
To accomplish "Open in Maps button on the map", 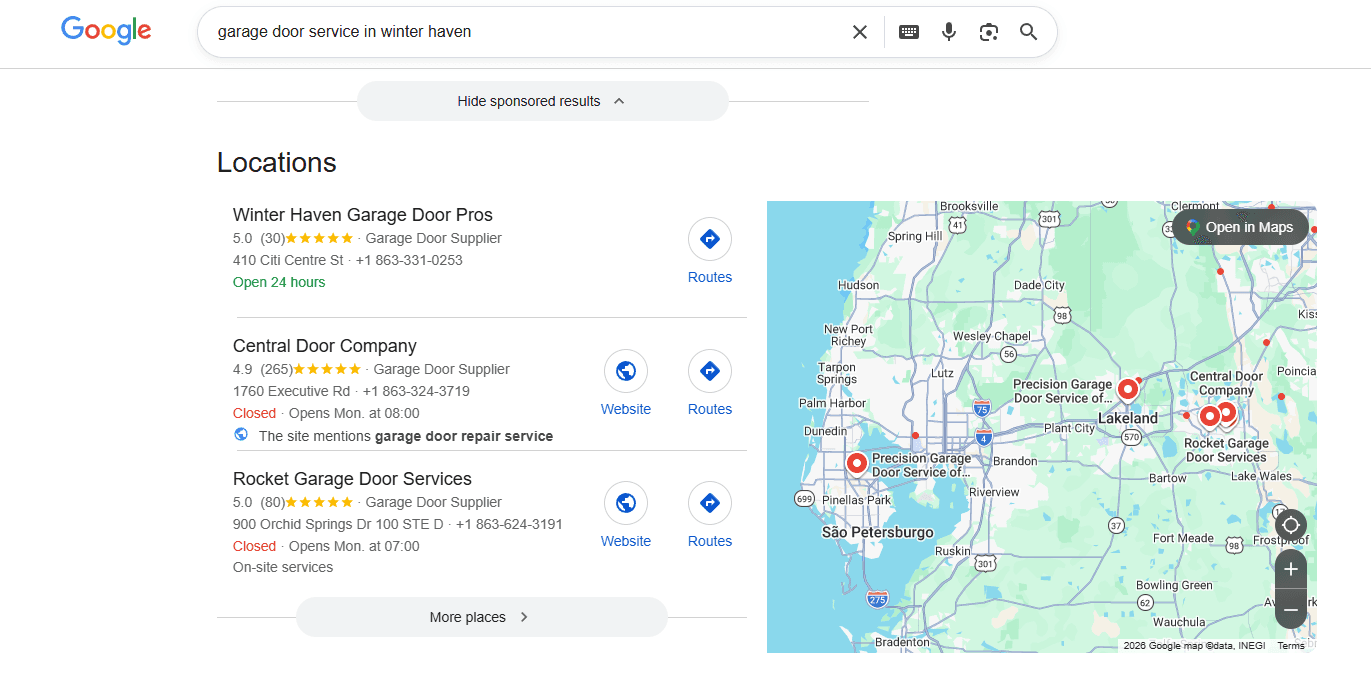I will click(1240, 227).
